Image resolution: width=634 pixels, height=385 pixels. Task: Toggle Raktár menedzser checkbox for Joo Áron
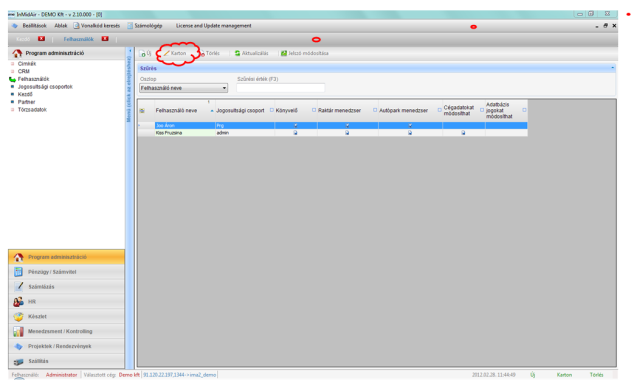tap(347, 126)
